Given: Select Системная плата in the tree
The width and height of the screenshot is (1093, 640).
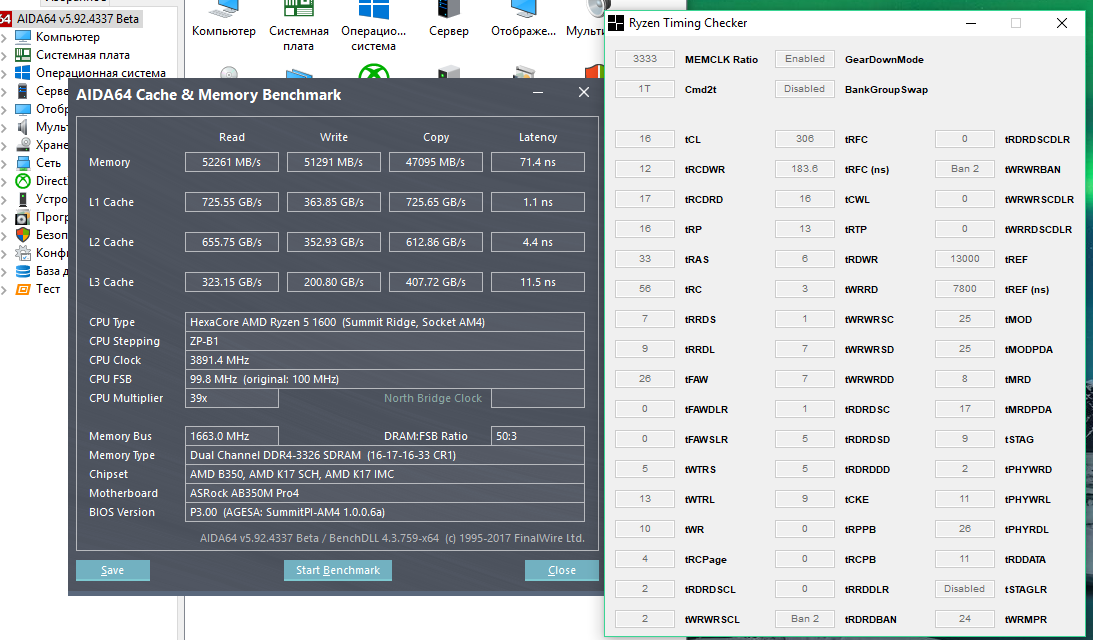Looking at the screenshot, I should 82,55.
